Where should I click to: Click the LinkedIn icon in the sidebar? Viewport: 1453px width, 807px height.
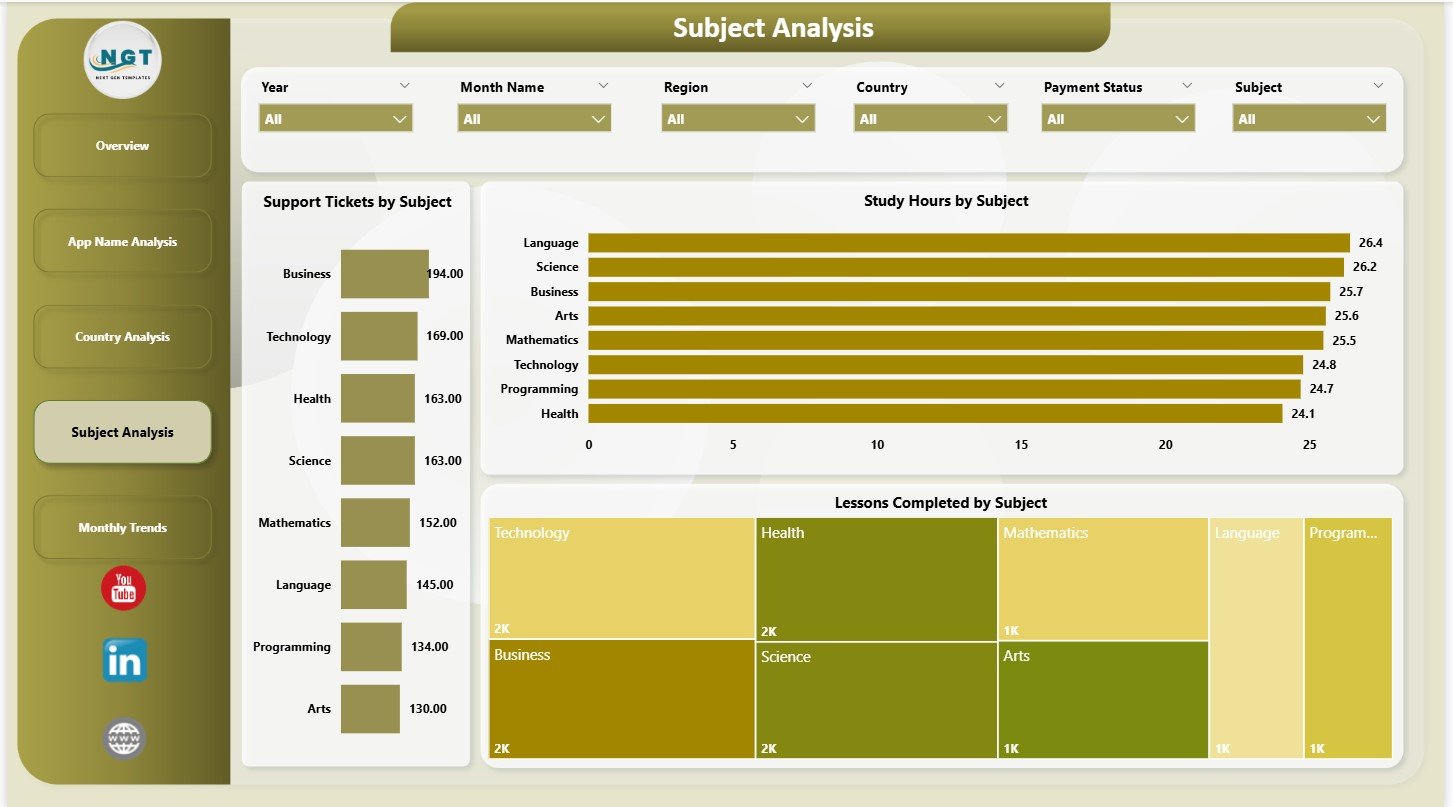click(x=123, y=661)
